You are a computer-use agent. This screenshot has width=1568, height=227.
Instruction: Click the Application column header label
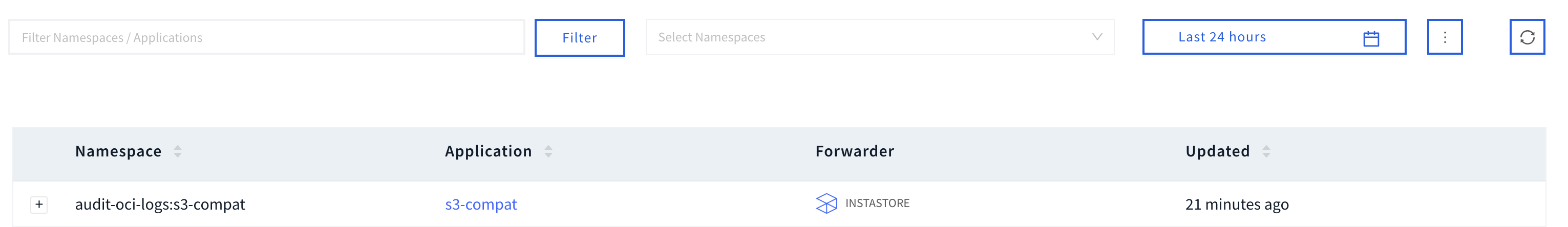click(488, 151)
